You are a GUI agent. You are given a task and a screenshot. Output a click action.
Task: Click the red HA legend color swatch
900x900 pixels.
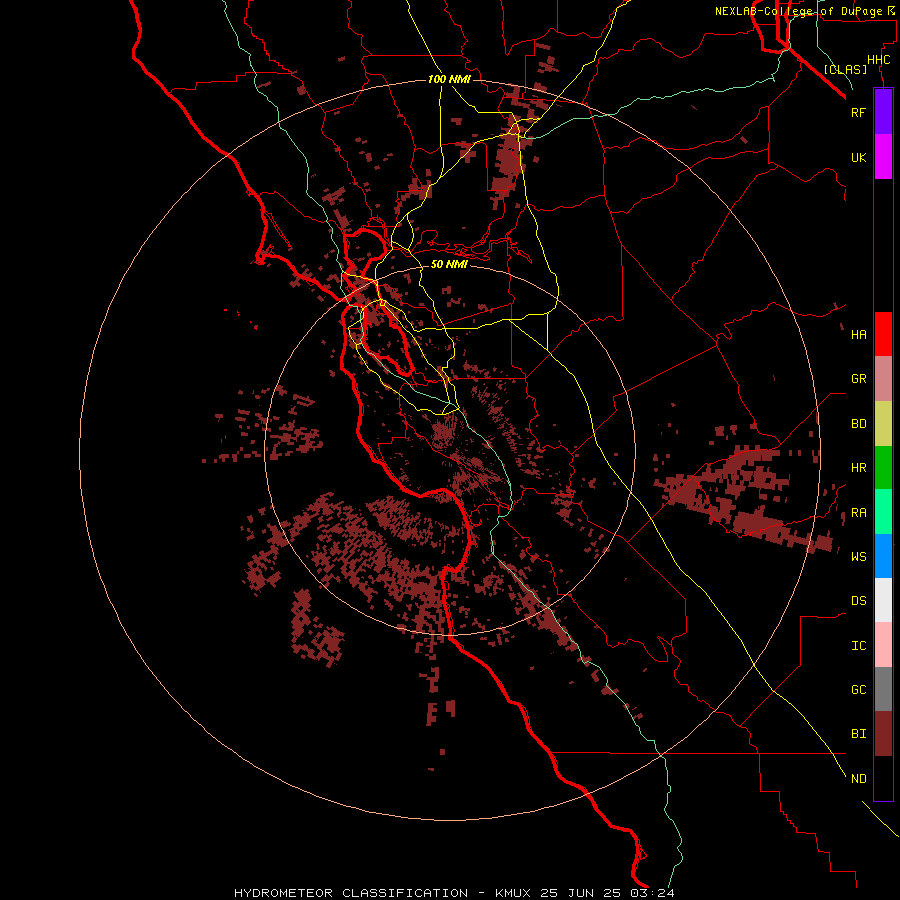883,334
